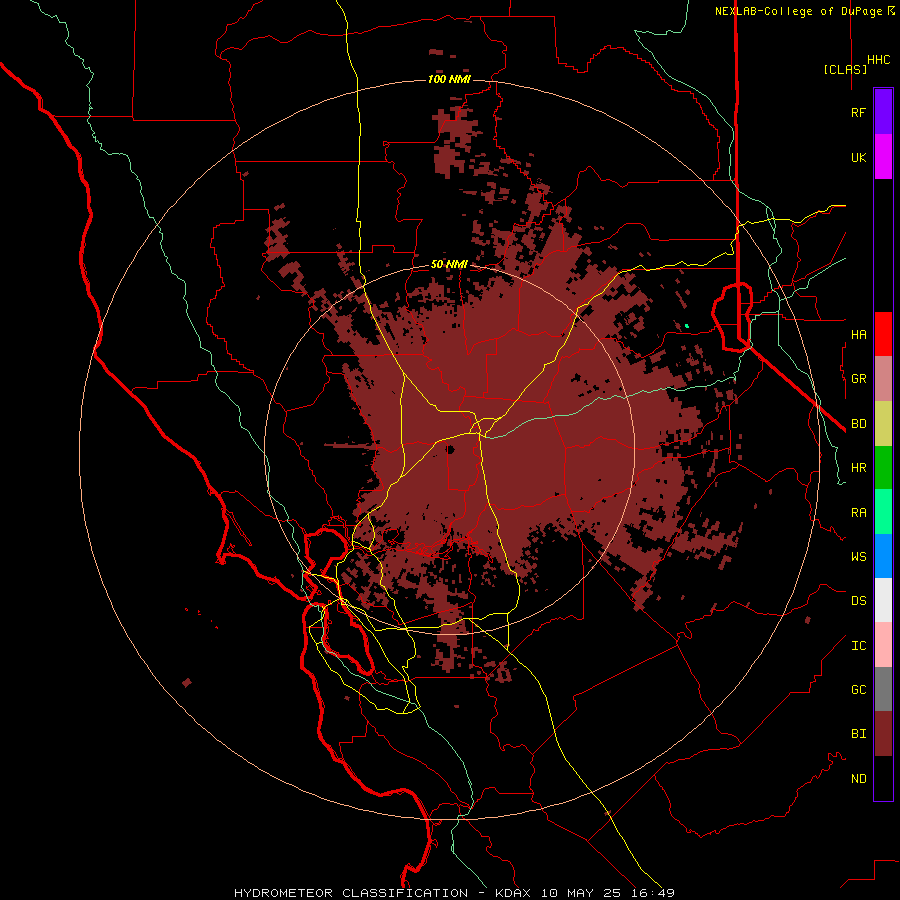Select the HA legend label
Viewport: 900px width, 900px height.
click(858, 334)
